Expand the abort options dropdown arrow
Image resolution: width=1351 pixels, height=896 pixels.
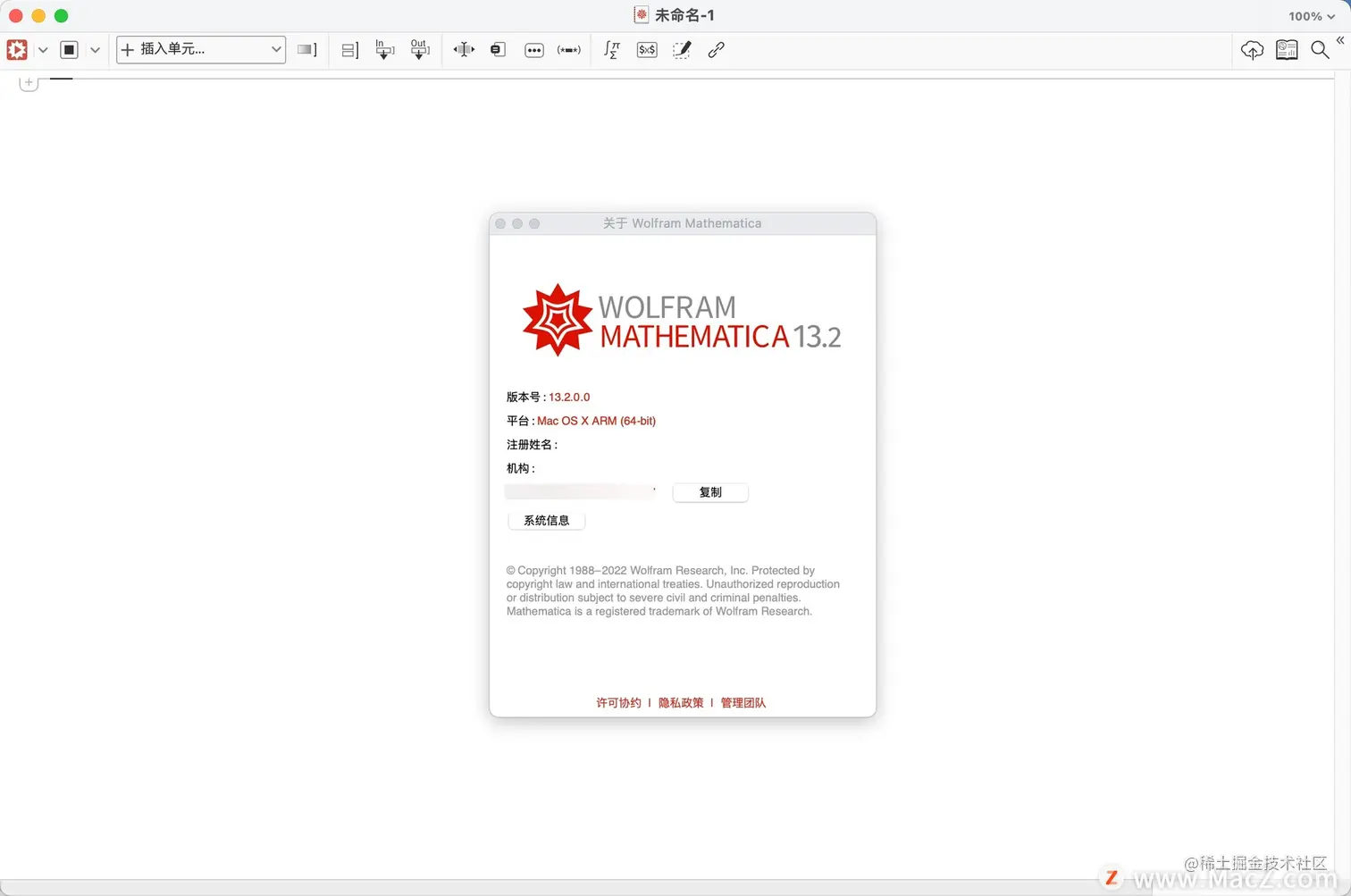coord(95,50)
